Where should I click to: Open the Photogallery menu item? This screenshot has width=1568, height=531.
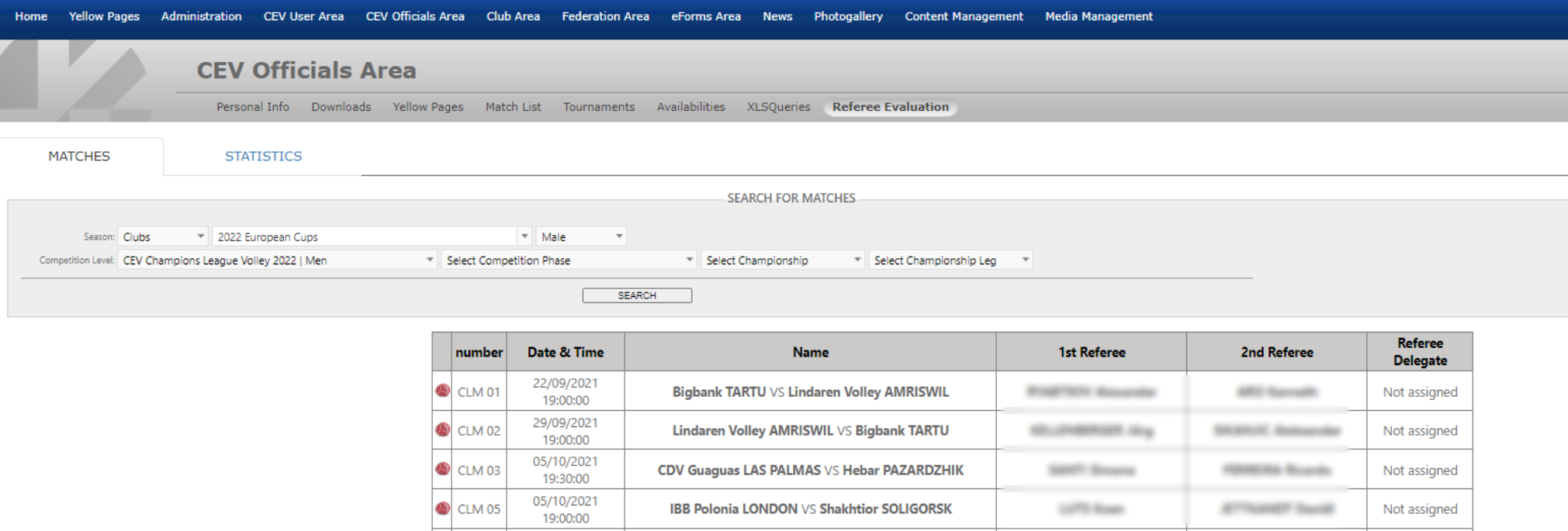point(848,16)
